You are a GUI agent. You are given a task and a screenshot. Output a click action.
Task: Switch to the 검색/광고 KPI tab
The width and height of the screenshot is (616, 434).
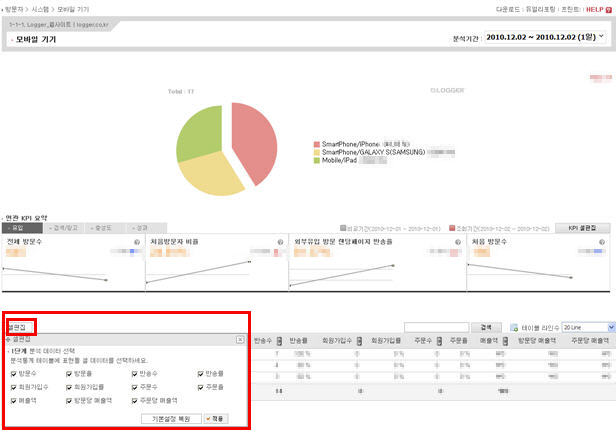click(62, 228)
